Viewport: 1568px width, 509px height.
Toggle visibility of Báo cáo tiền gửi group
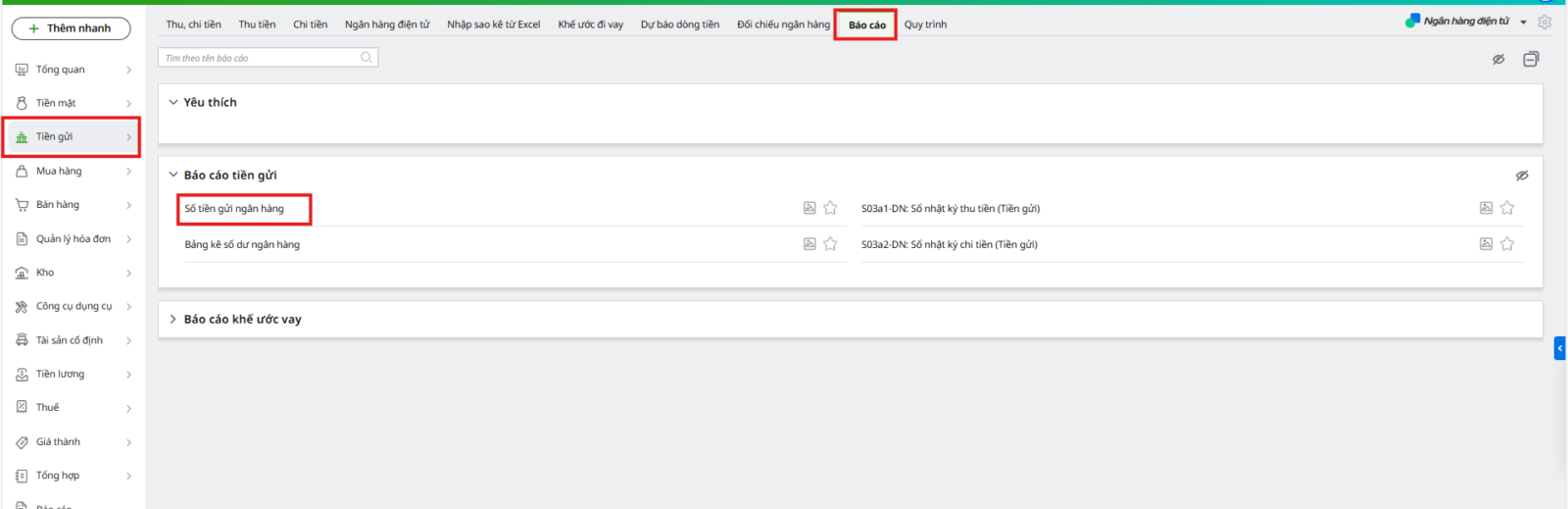pyautogui.click(x=1522, y=176)
